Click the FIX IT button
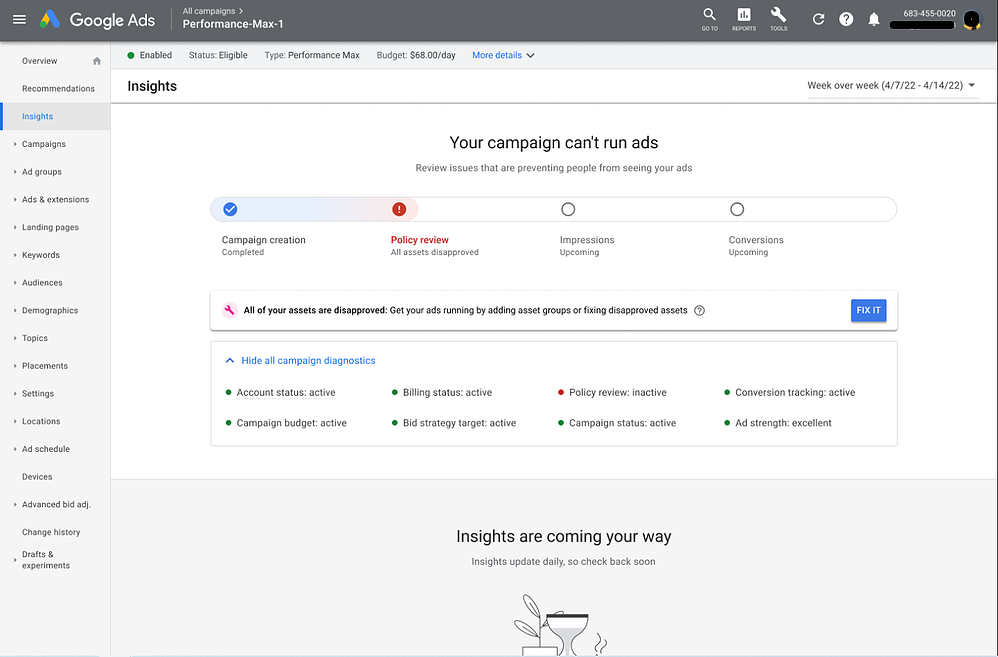Image resolution: width=998 pixels, height=657 pixels. 868,310
